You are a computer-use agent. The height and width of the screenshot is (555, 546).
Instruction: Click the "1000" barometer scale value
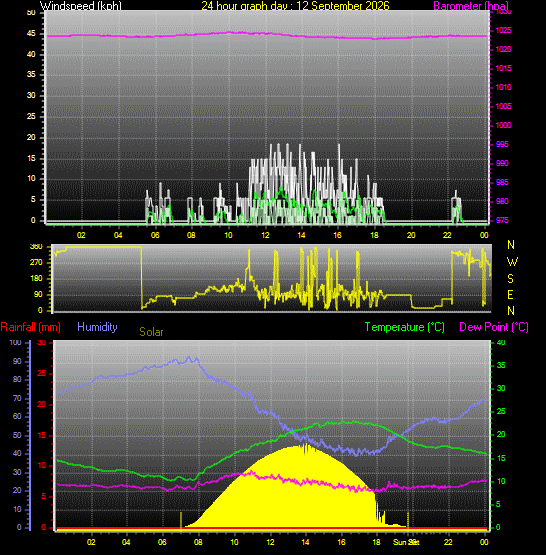503,125
